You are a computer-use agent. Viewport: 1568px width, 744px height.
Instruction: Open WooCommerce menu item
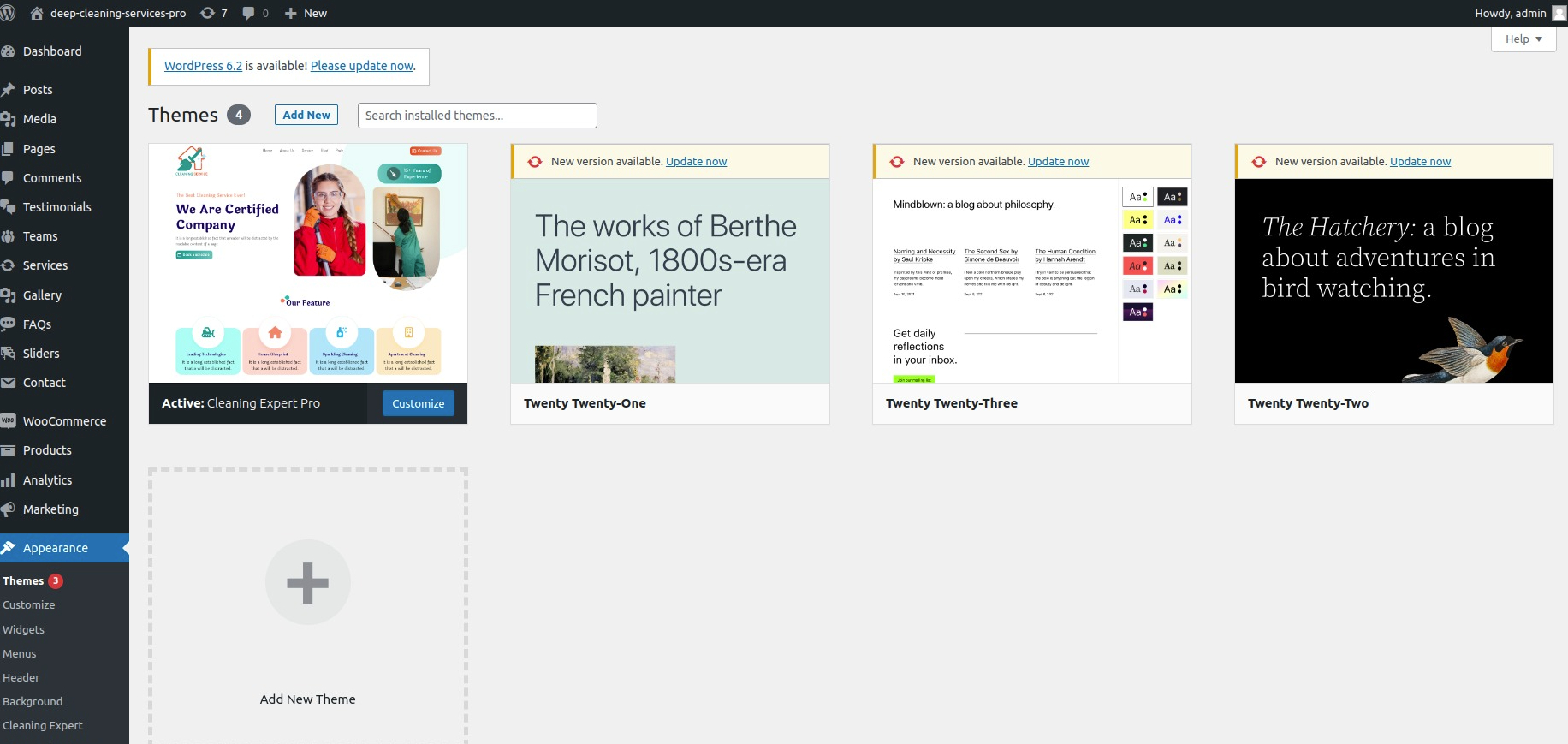[64, 421]
